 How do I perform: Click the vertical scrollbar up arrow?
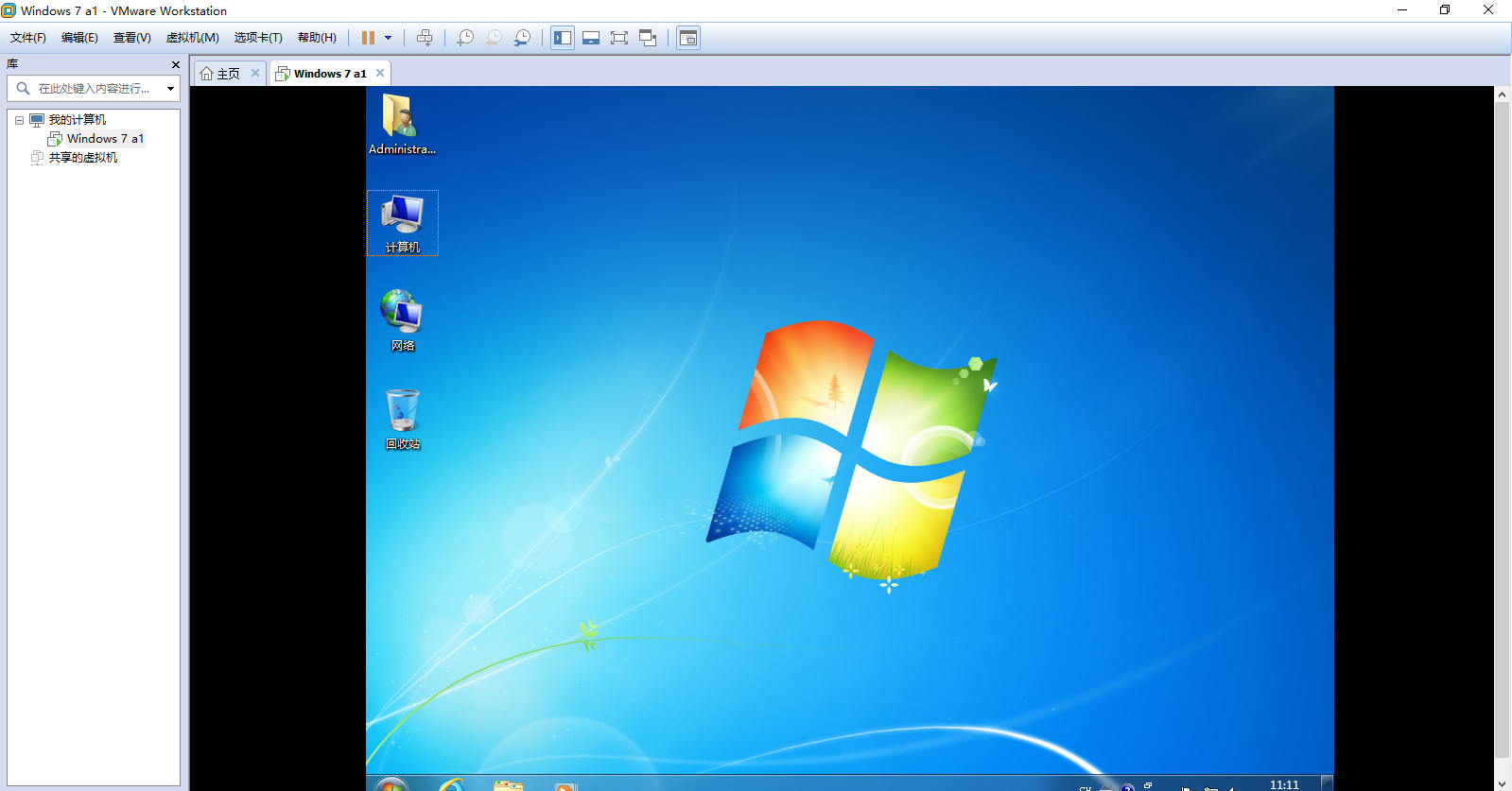[x=1502, y=95]
